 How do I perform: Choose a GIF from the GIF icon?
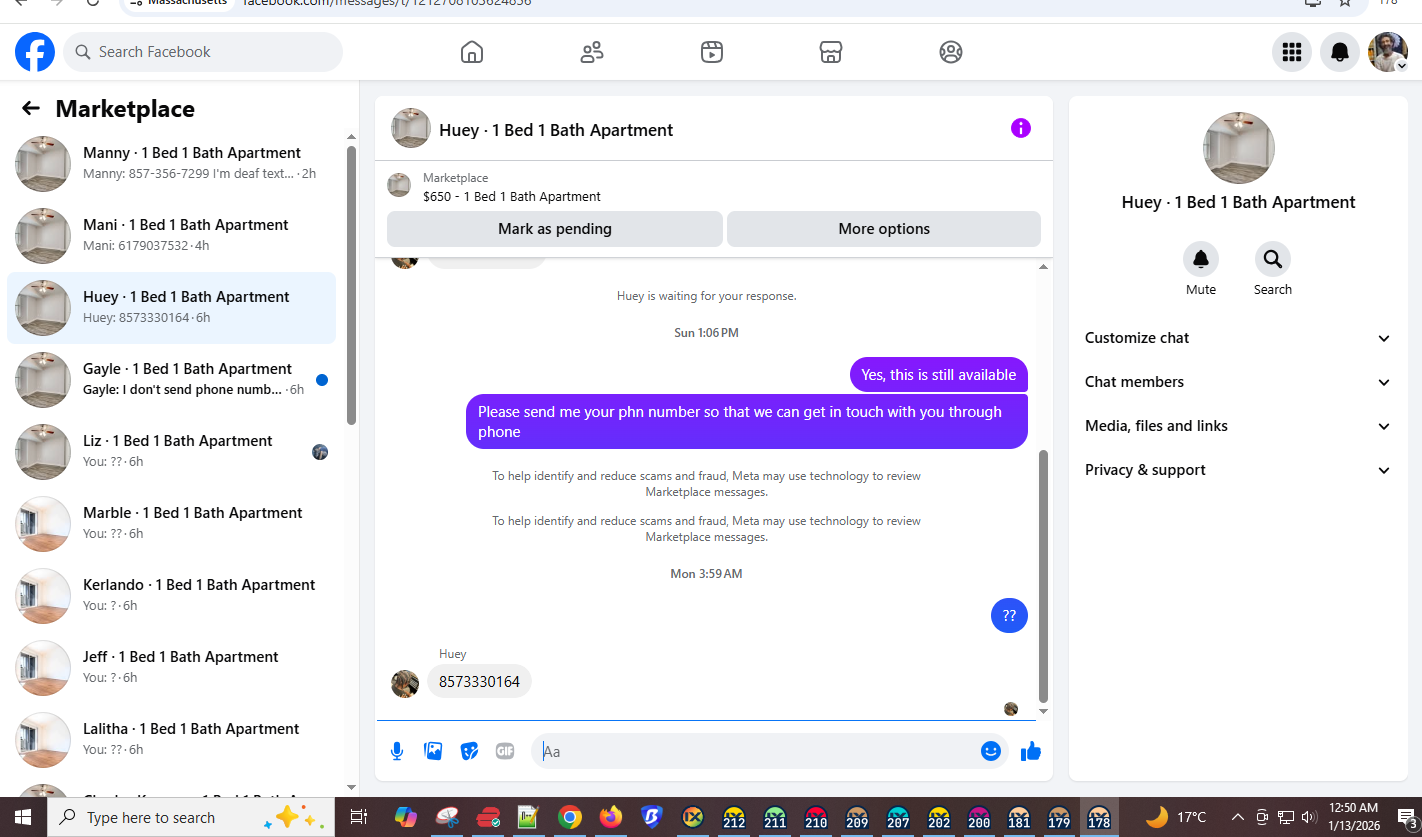coord(505,751)
